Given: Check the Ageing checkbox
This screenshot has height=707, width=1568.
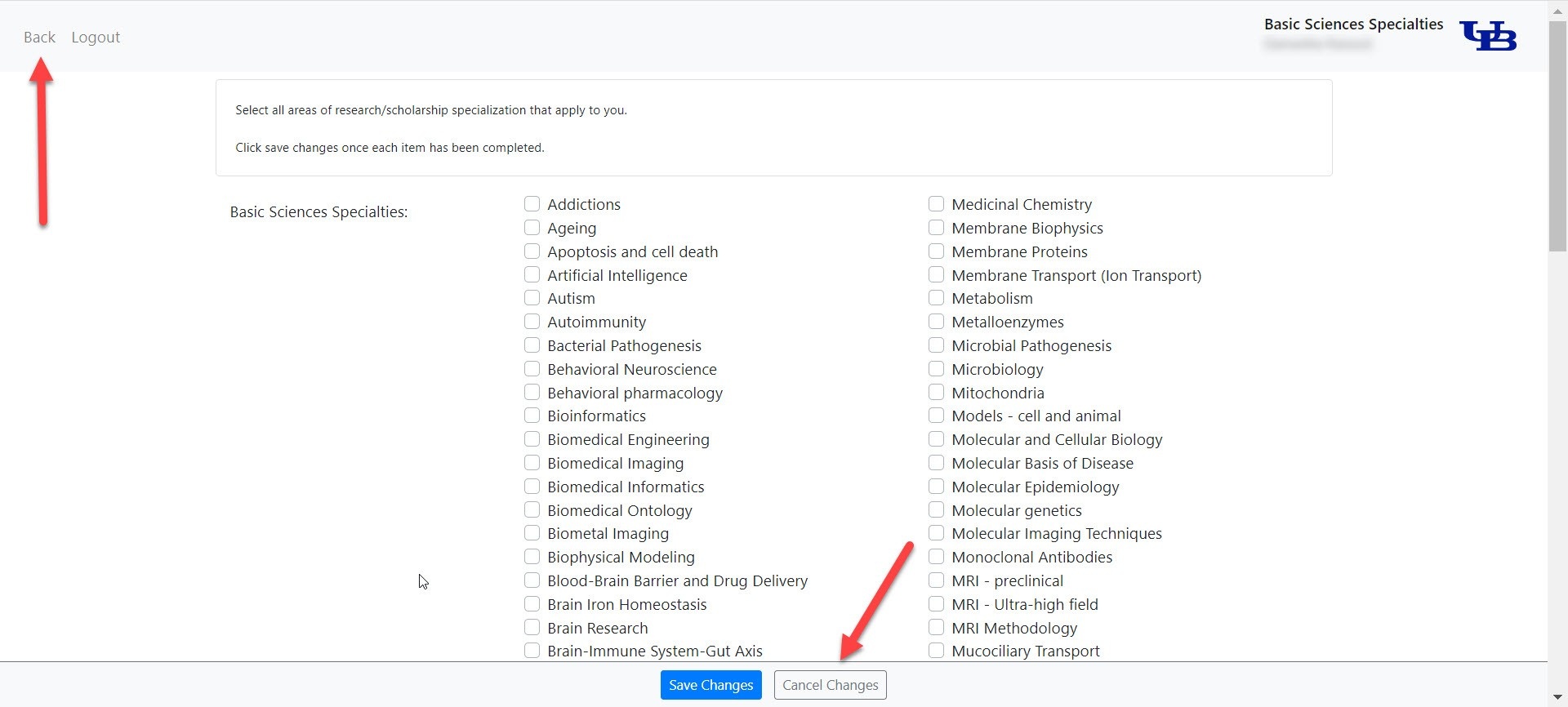Looking at the screenshot, I should pos(532,228).
